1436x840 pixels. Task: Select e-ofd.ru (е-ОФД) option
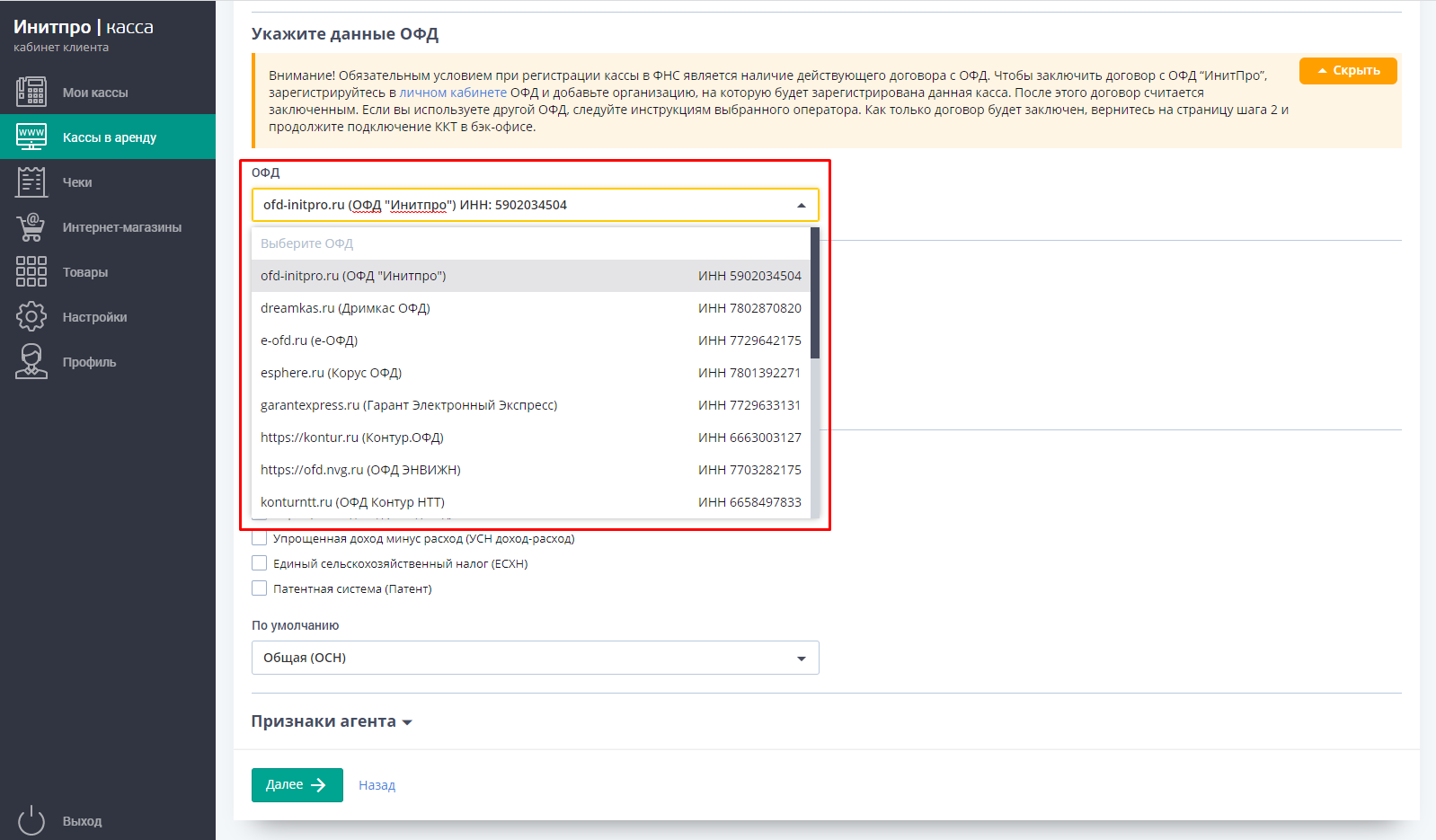click(531, 340)
